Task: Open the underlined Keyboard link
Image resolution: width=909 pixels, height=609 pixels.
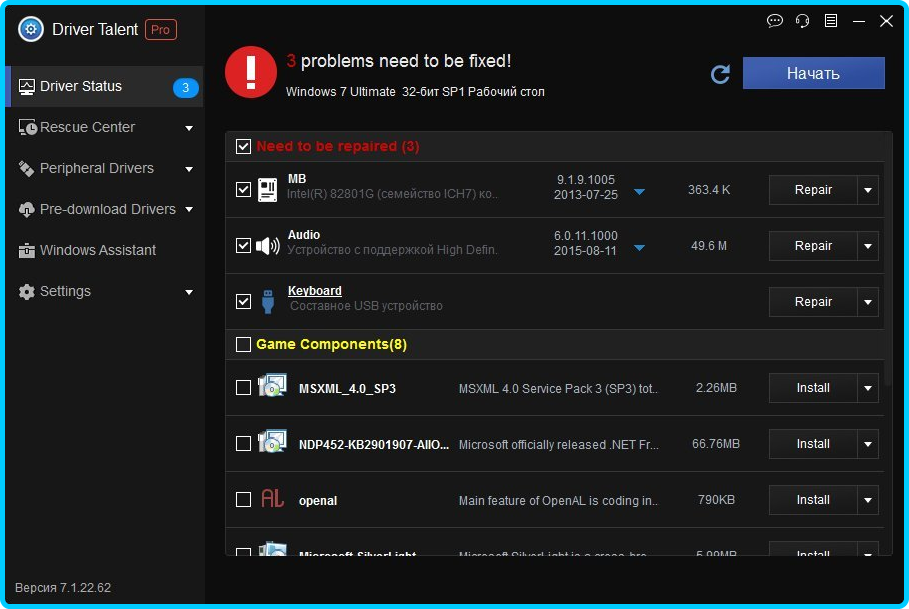Action: [315, 291]
